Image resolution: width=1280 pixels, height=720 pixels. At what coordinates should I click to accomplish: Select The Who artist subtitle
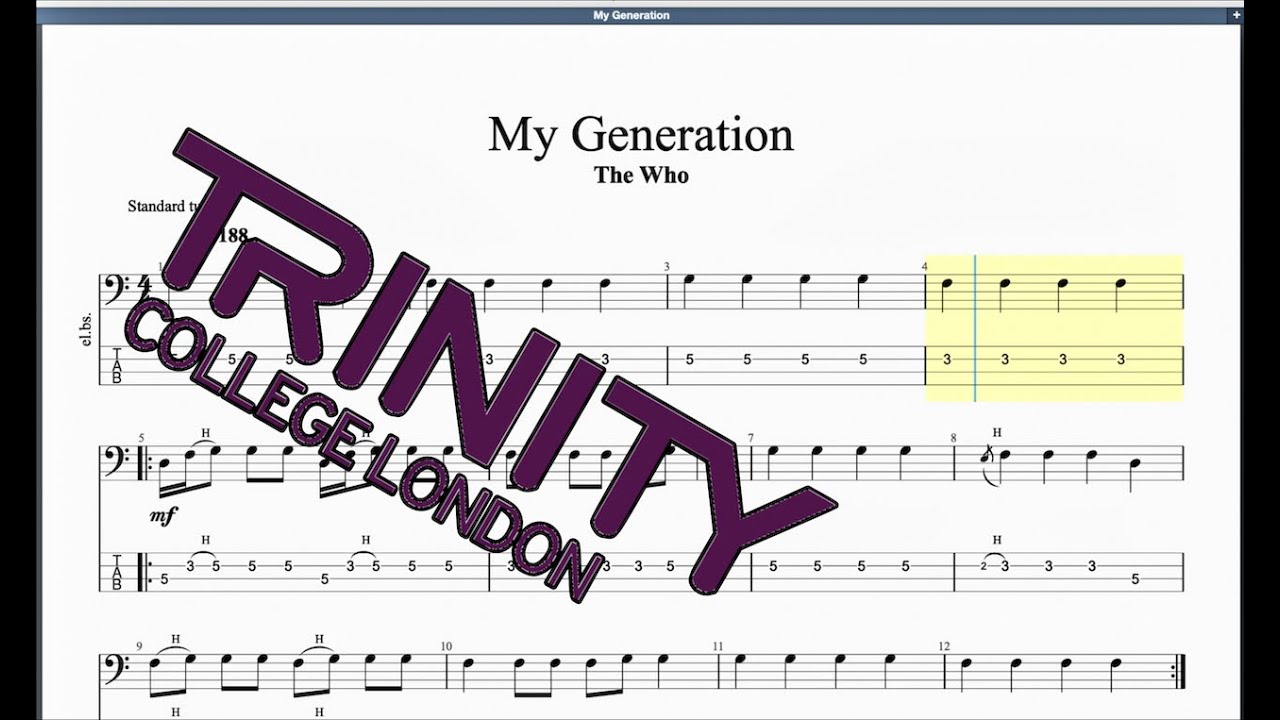(641, 175)
